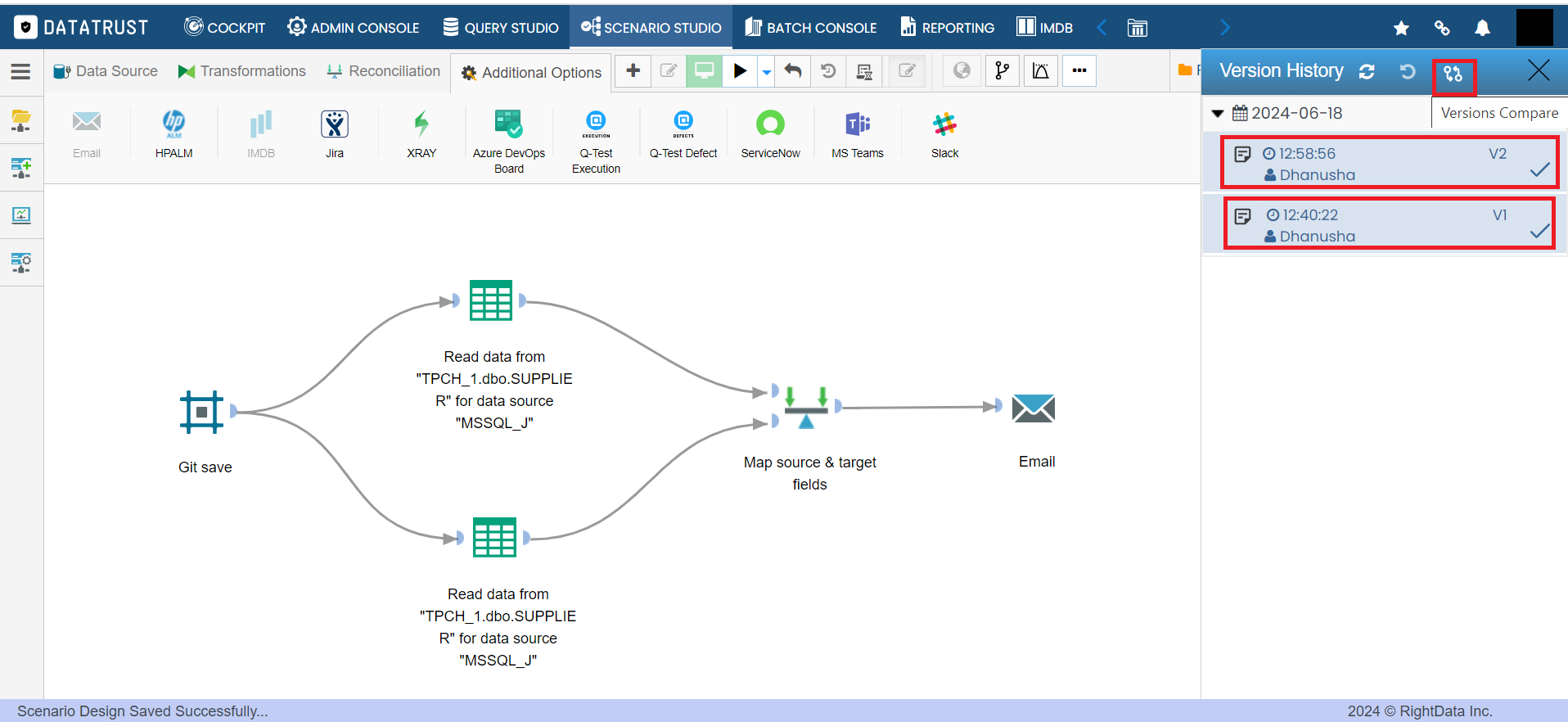
Task: Click the Run play button
Action: [740, 71]
